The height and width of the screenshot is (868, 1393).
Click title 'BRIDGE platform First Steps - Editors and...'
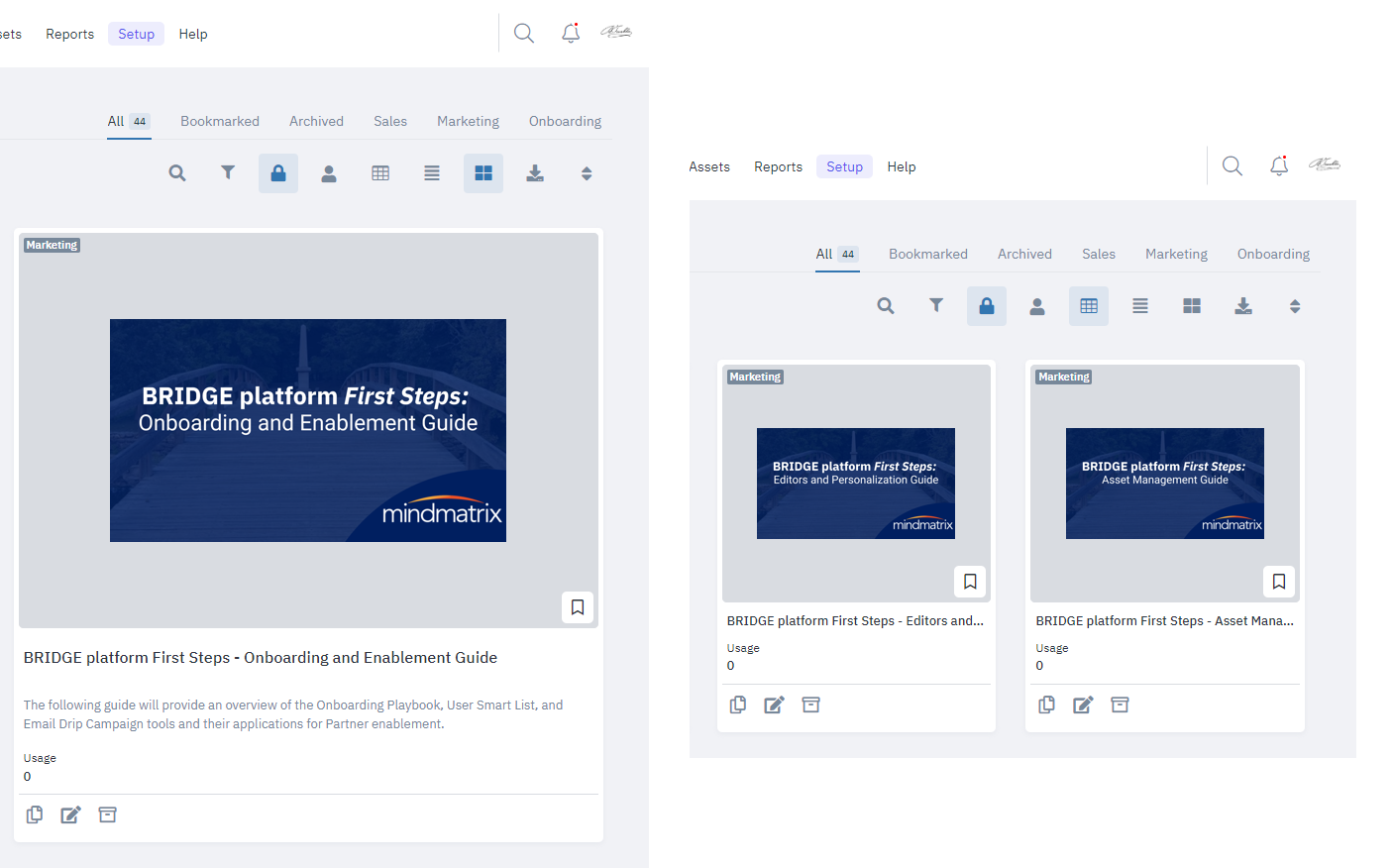[855, 621]
